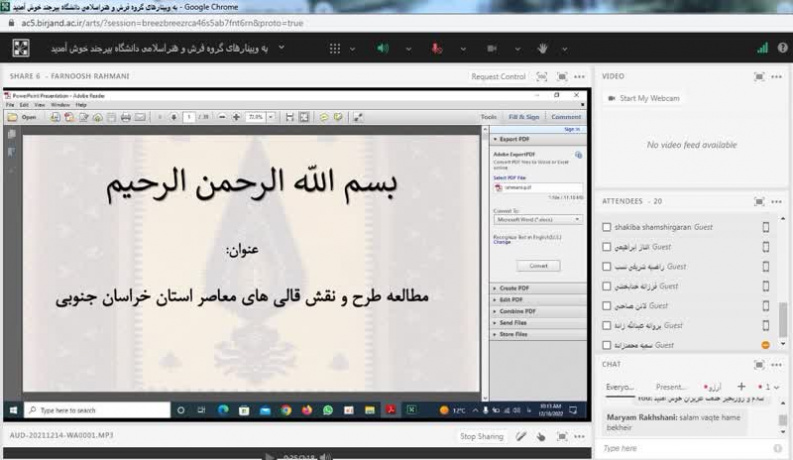
Task: Click the raise hand icon
Action: [543, 47]
